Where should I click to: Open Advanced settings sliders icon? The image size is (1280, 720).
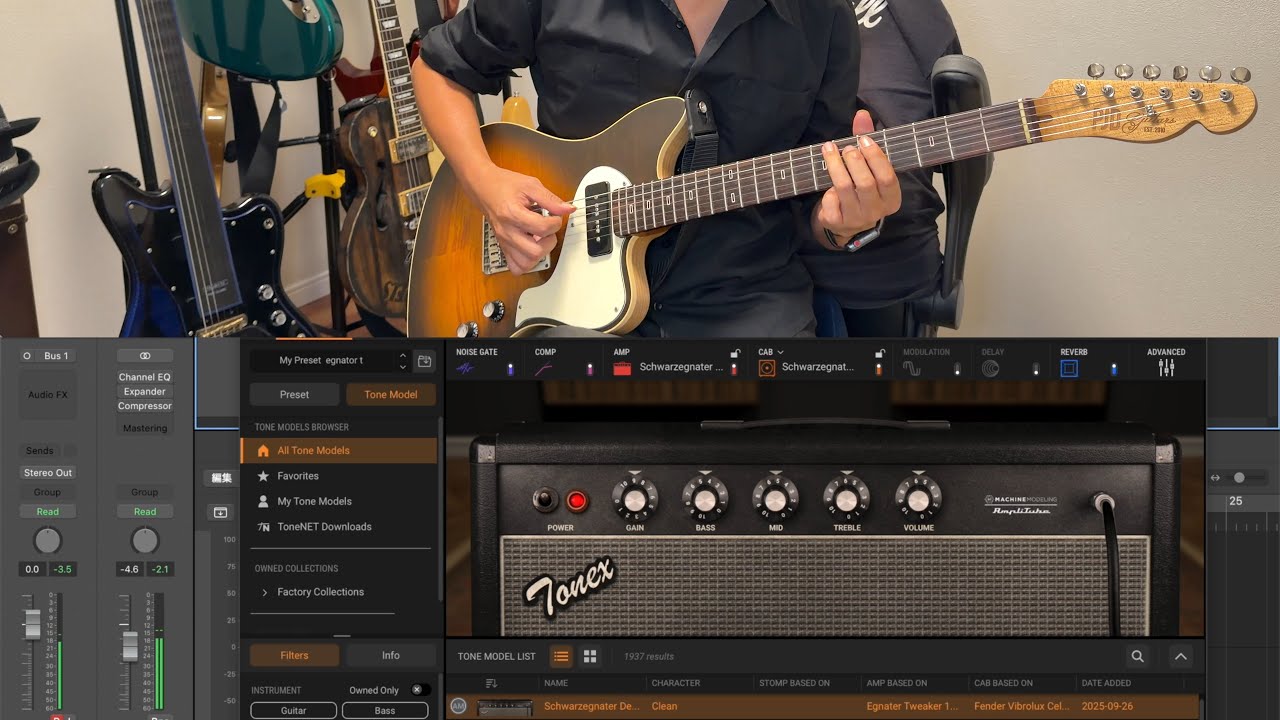tap(1166, 368)
